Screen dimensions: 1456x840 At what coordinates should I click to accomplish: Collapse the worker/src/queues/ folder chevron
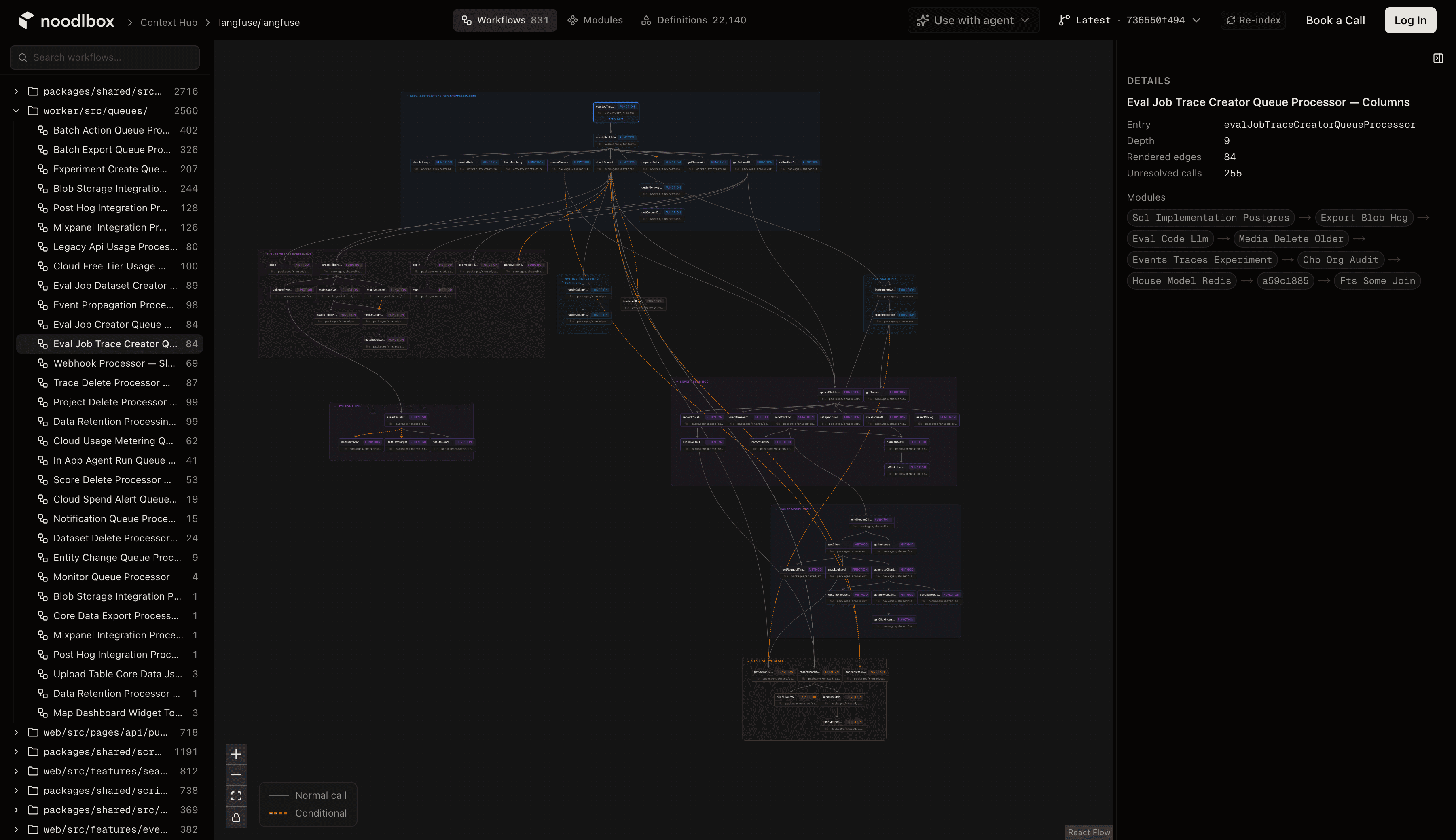(16, 111)
